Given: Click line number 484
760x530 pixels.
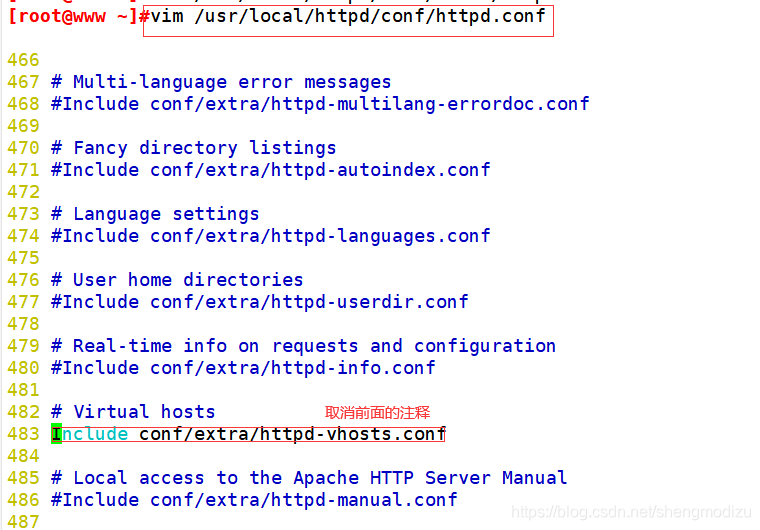Looking at the screenshot, I should 23,456.
